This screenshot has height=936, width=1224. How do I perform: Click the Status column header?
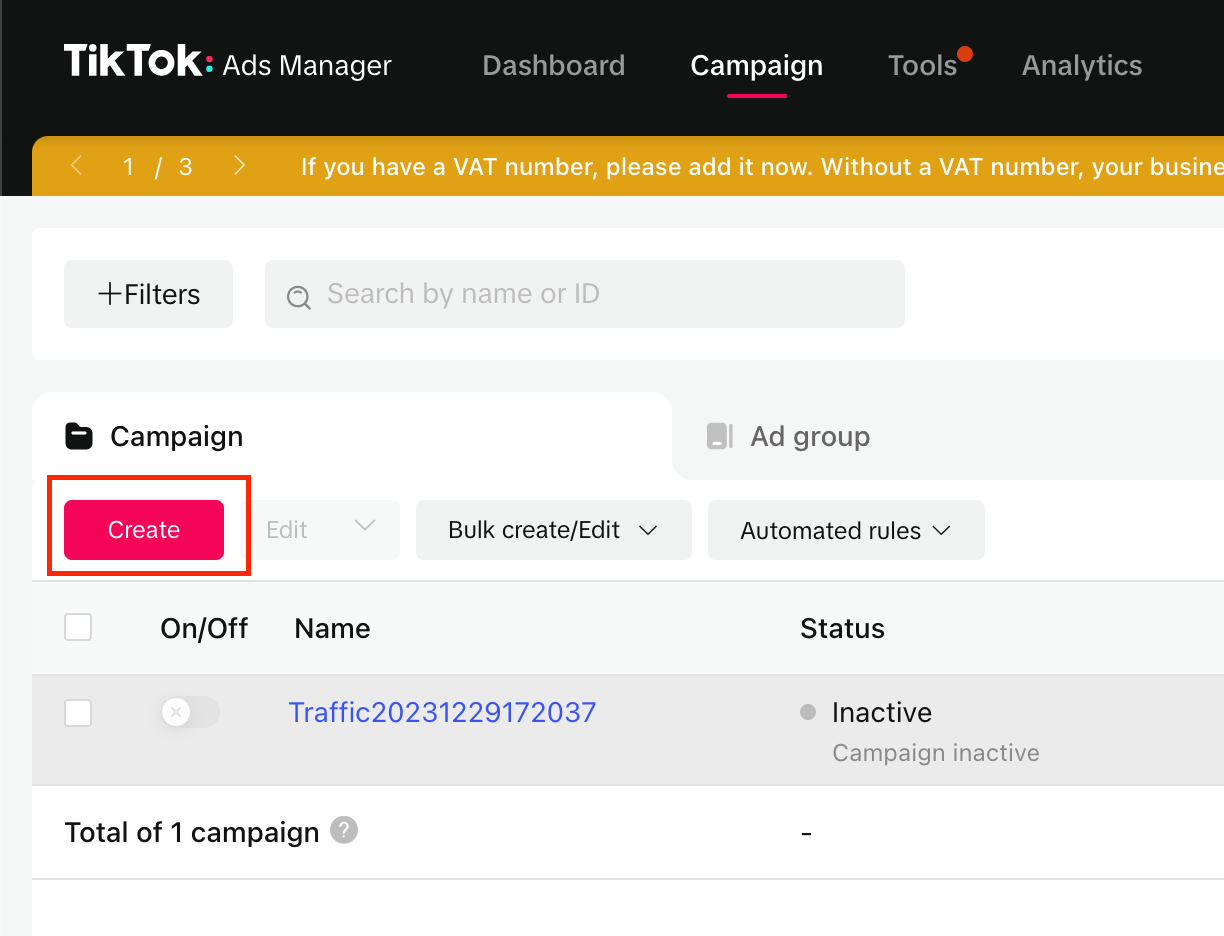[842, 628]
